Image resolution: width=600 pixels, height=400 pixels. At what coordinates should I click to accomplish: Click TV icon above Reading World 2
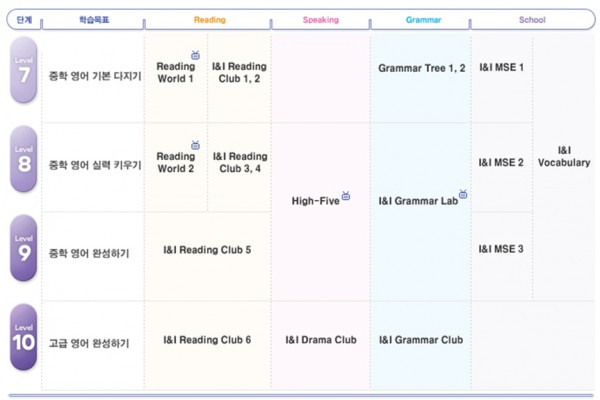point(196,145)
